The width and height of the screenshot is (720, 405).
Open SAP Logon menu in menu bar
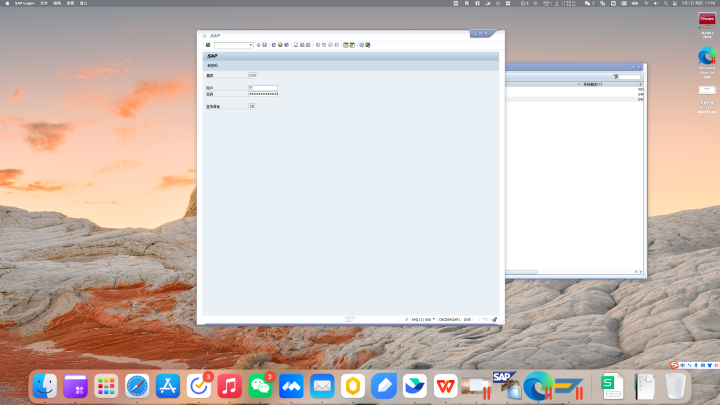[25, 3]
